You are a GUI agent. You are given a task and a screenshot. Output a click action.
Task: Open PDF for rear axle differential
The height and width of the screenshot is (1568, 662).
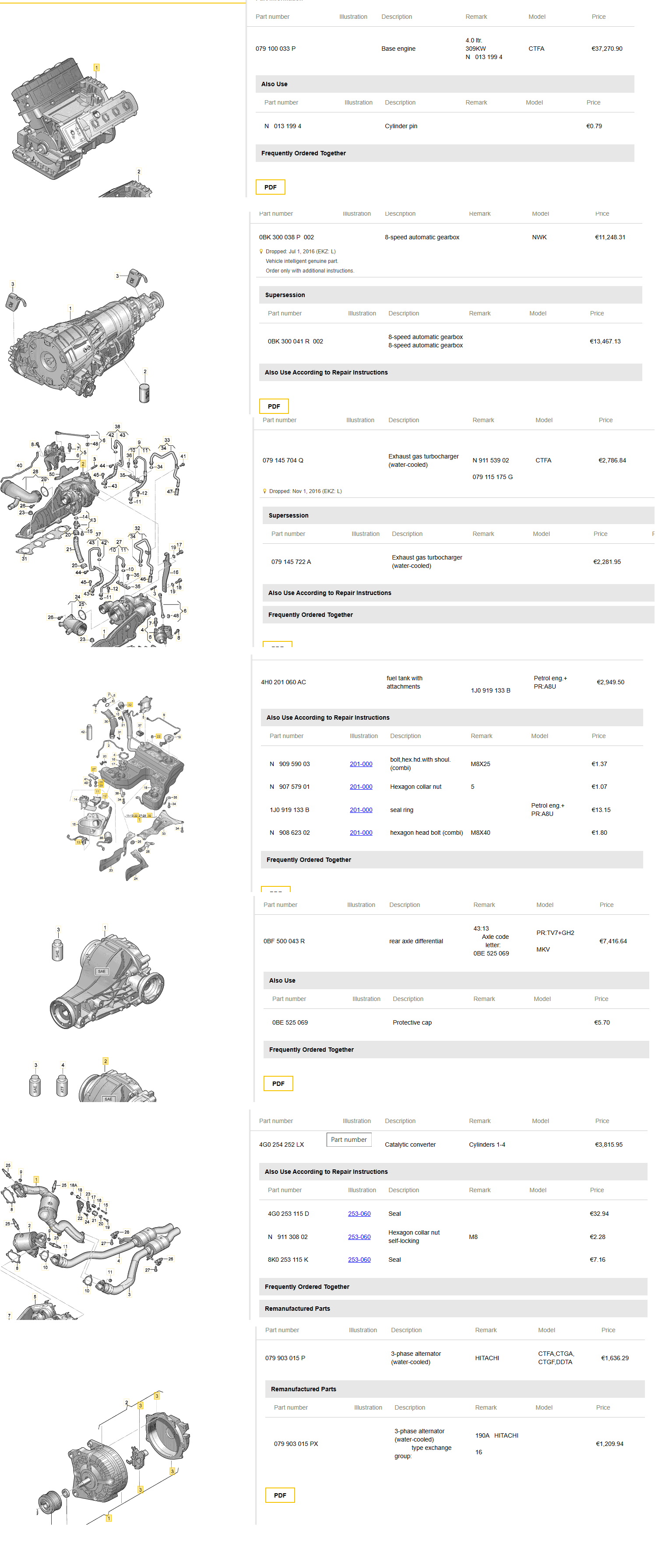pyautogui.click(x=278, y=1084)
